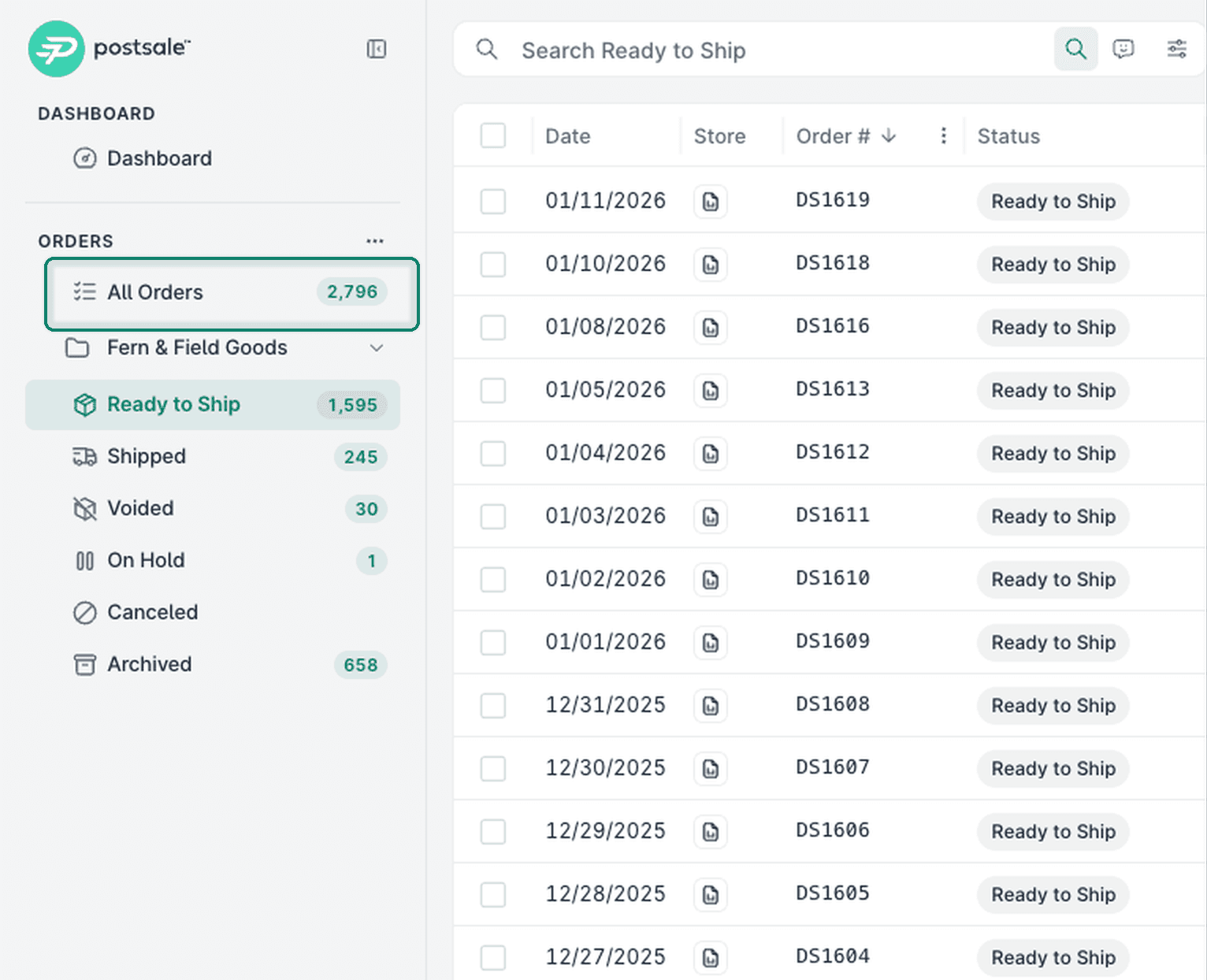Click date 12/28/2025
The height and width of the screenshot is (980, 1207).
coord(605,893)
